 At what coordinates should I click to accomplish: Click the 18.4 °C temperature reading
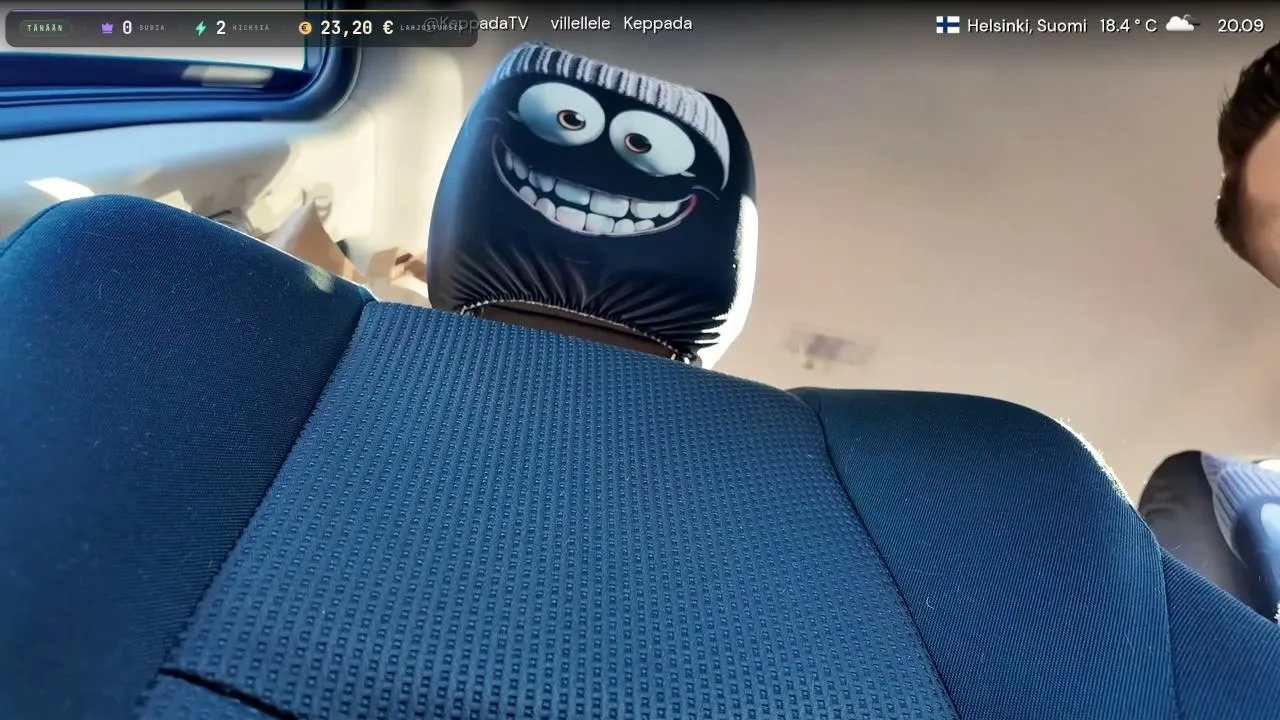tap(1128, 26)
